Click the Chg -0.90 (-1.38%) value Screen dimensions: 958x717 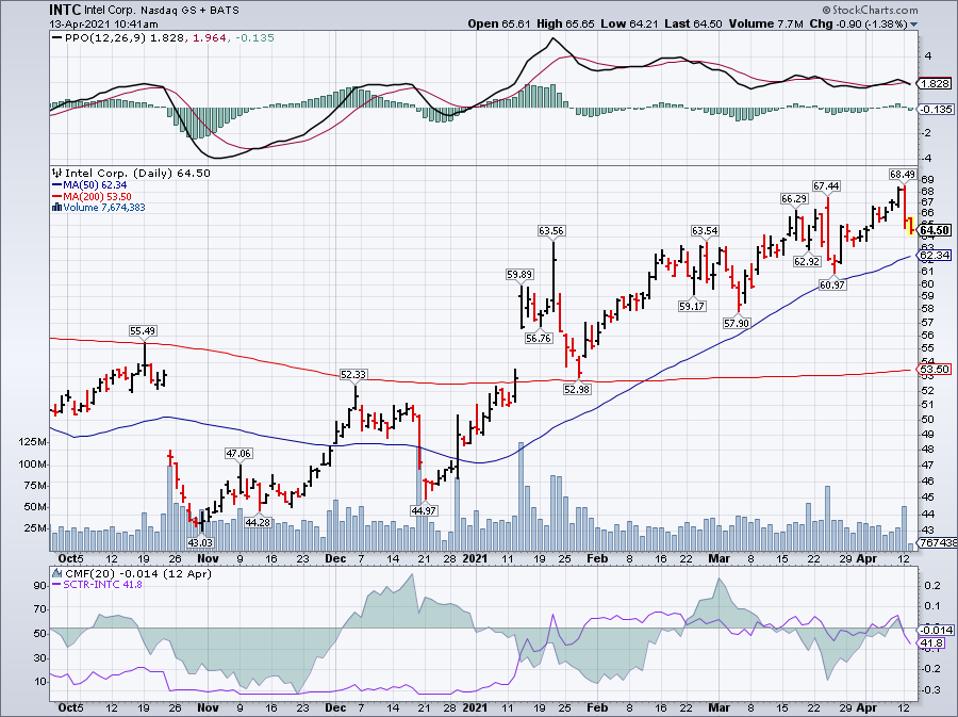[858, 24]
